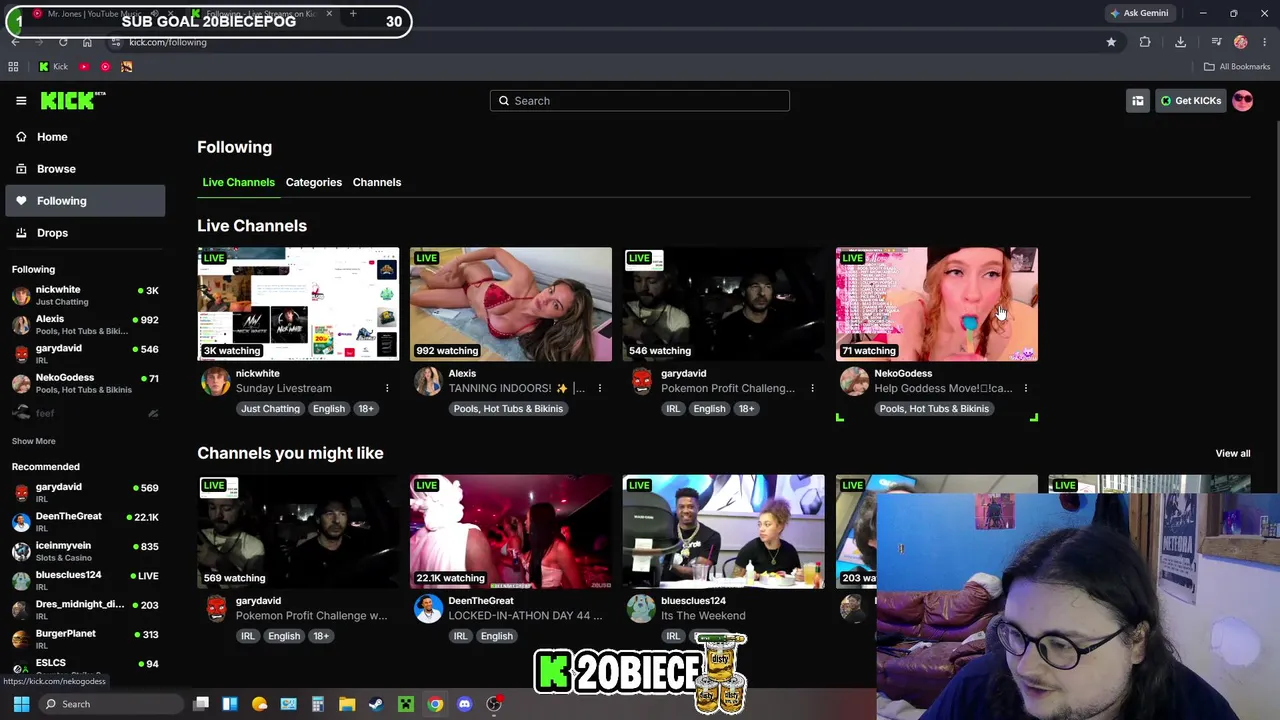Screen dimensions: 1280x720
Task: Open options menu for NekoGodess stream card
Action: pyautogui.click(x=1025, y=388)
